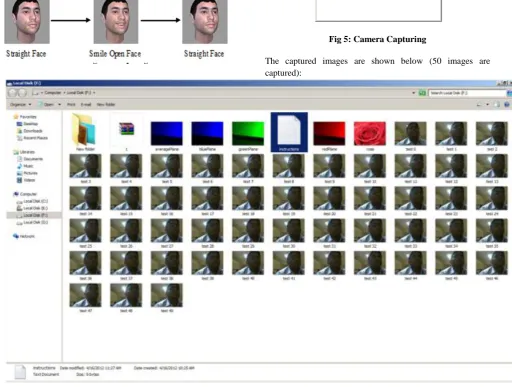Select the test 49 image thumbnail

click(167, 295)
